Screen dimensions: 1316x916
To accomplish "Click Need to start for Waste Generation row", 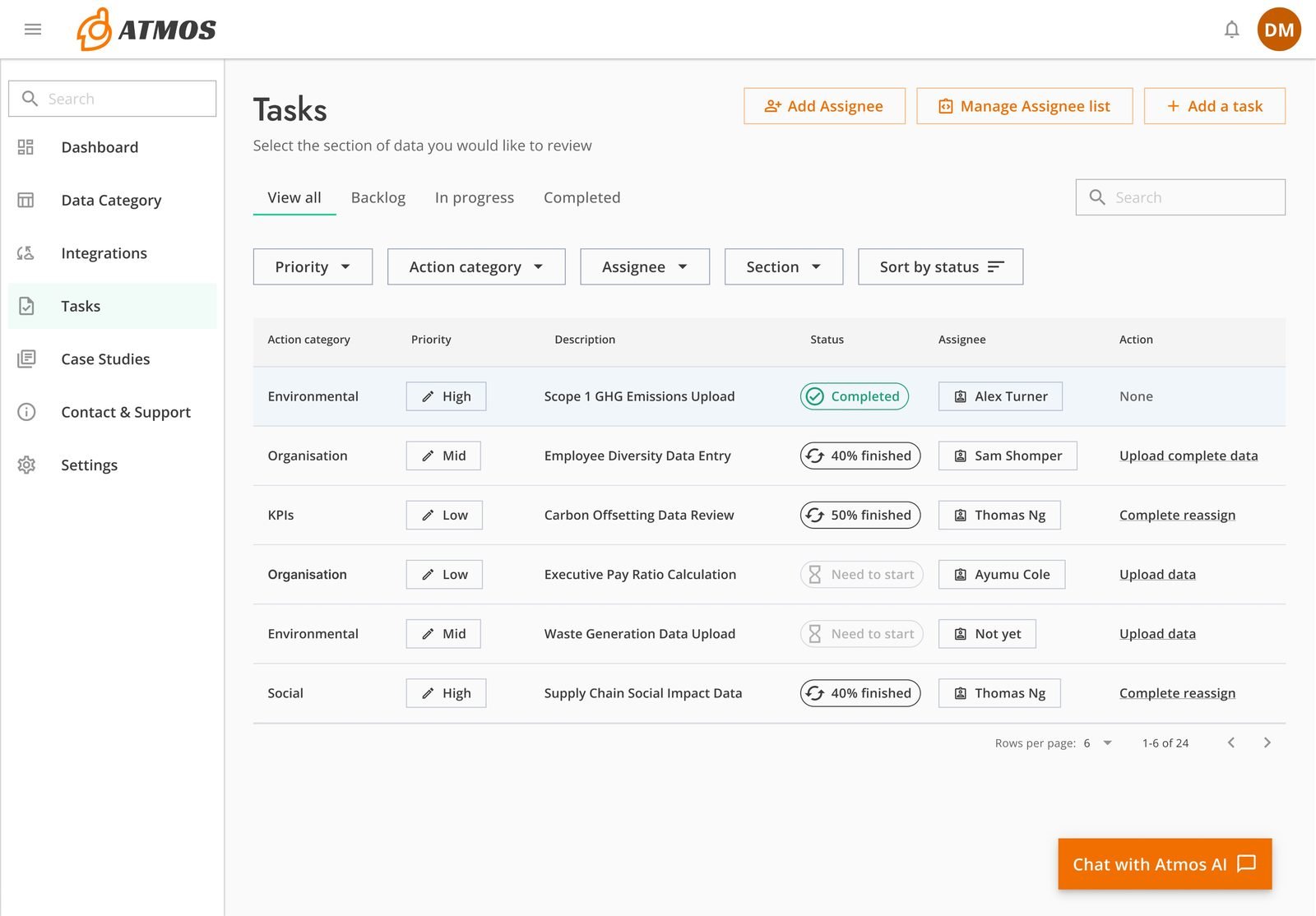I will (862, 634).
